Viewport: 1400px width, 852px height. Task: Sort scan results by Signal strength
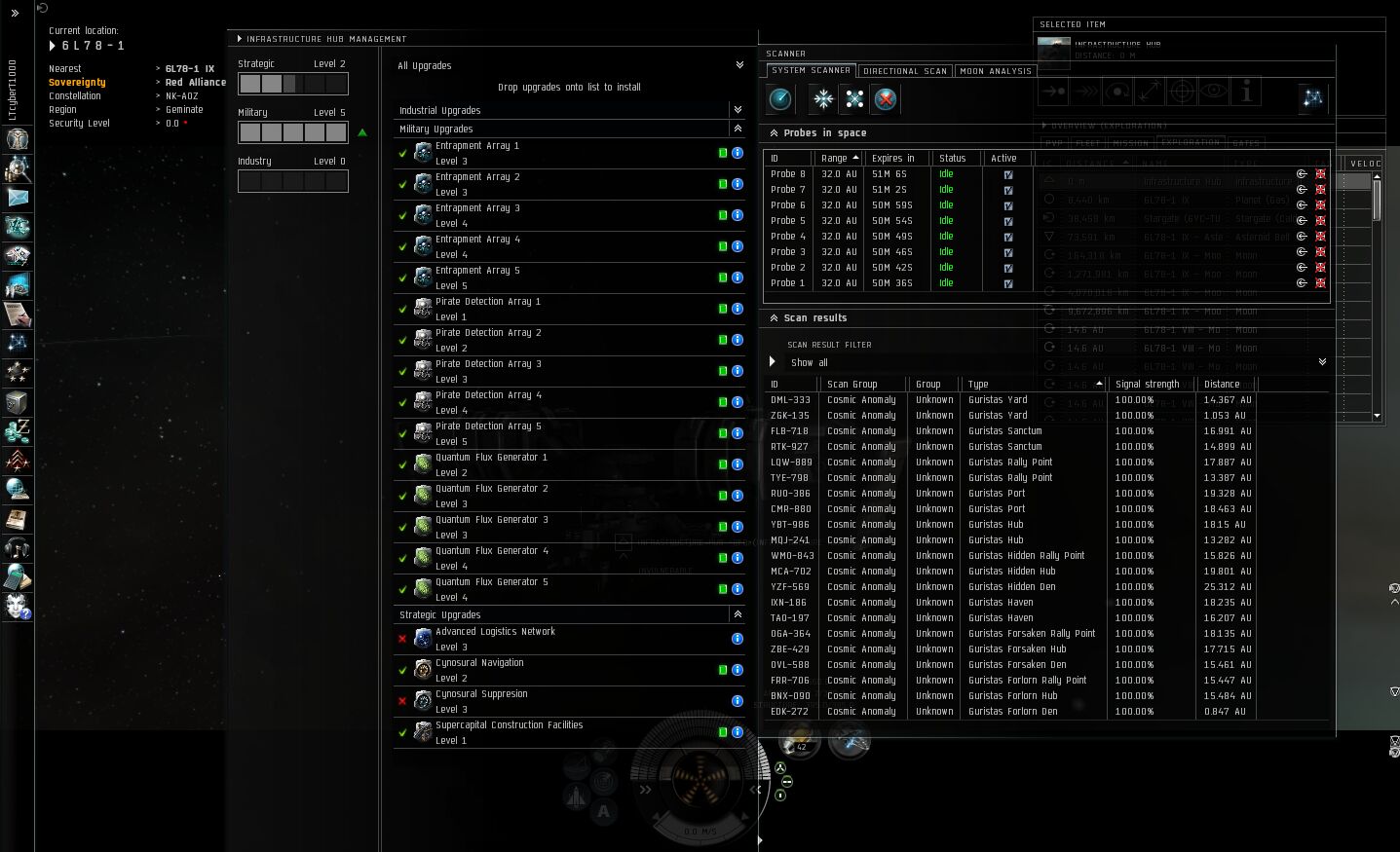1153,384
